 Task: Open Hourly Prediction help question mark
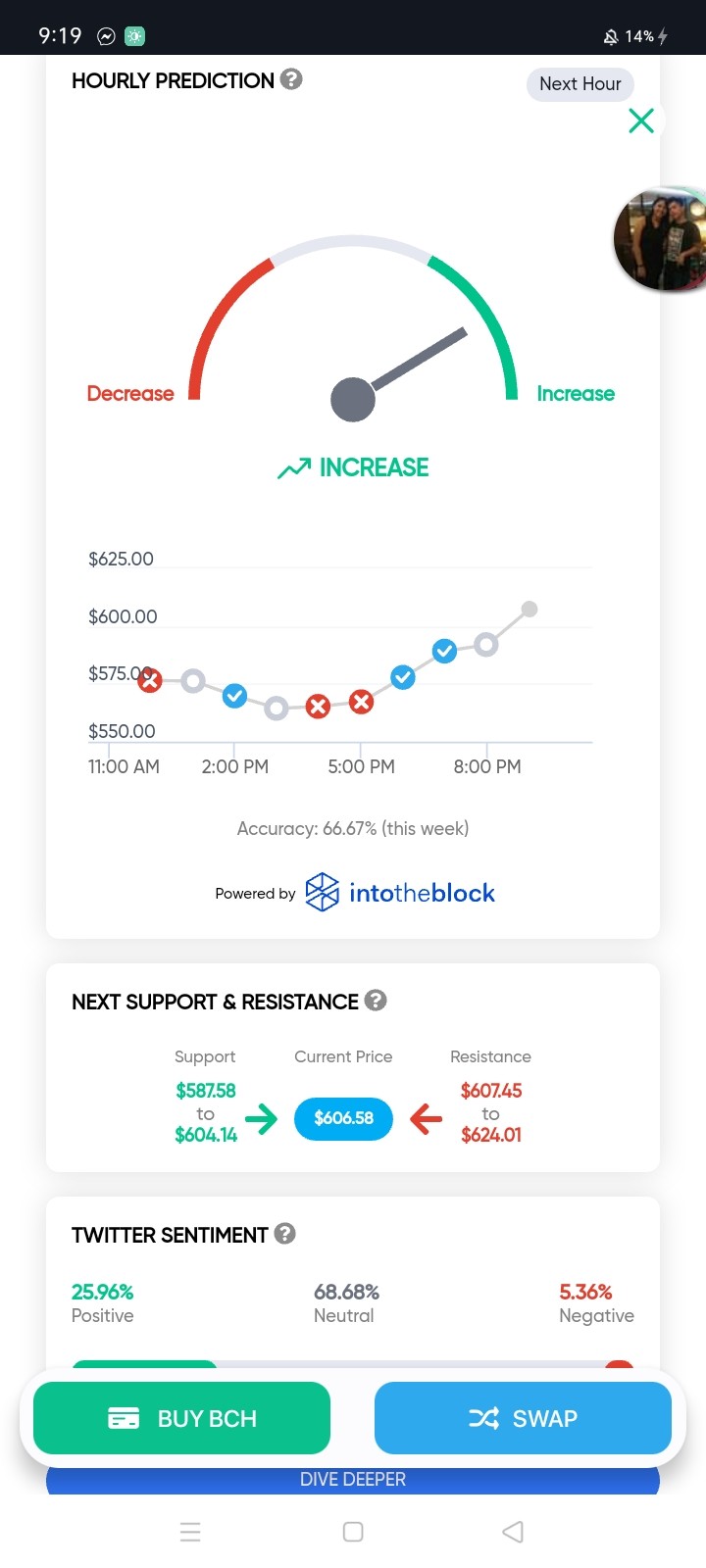[x=291, y=79]
